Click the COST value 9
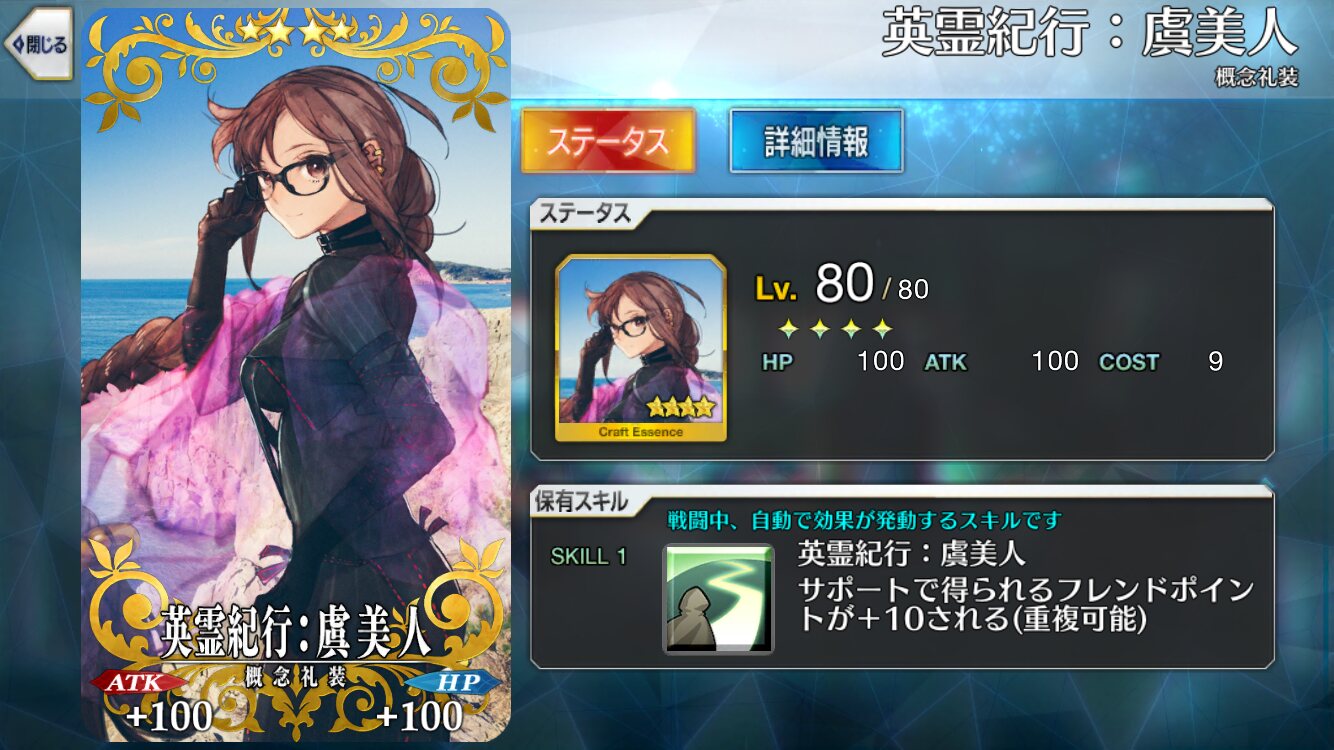Image resolution: width=1334 pixels, height=750 pixels. 1215,361
